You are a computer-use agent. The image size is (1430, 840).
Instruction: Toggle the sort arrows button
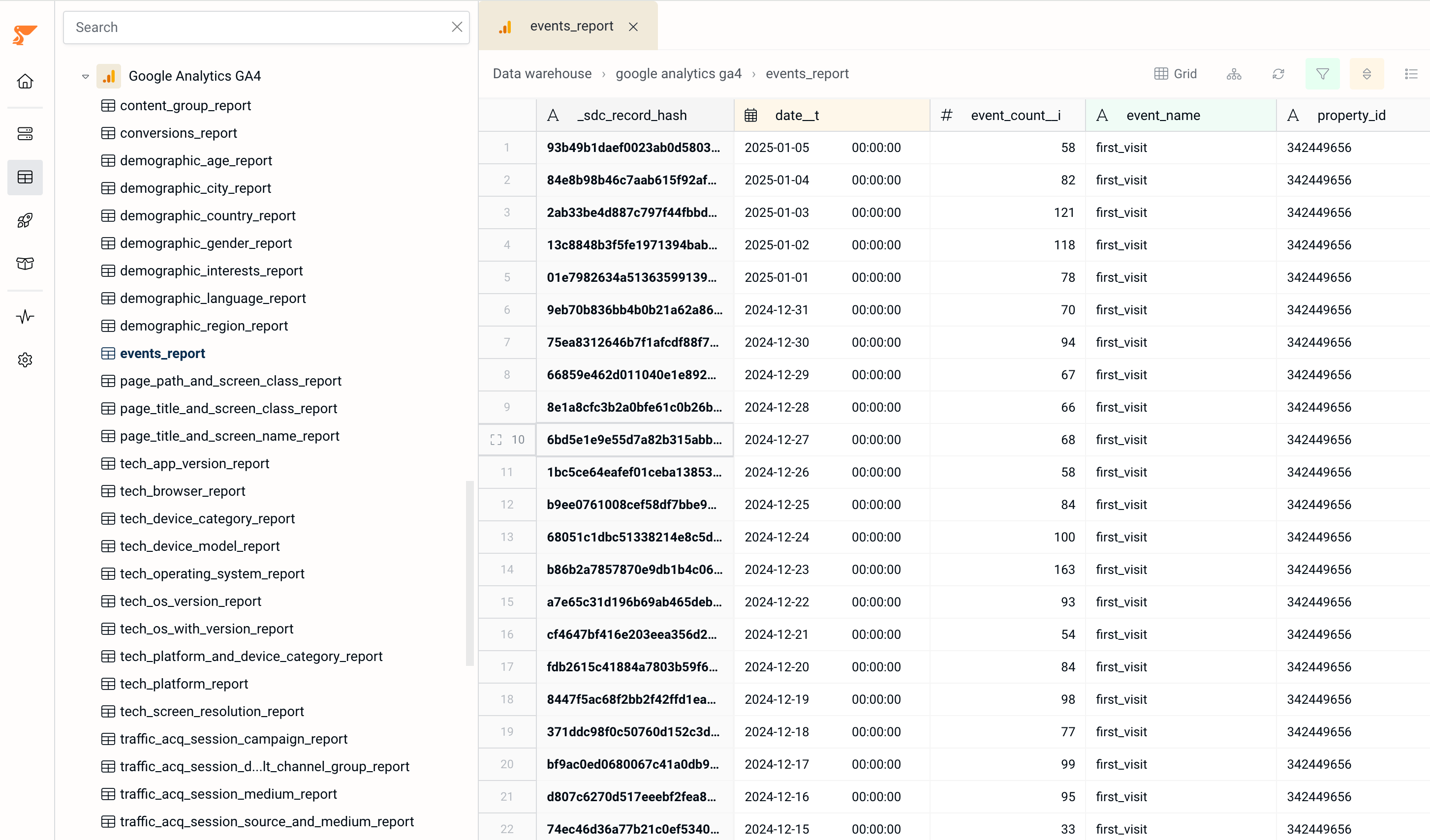pos(1367,74)
